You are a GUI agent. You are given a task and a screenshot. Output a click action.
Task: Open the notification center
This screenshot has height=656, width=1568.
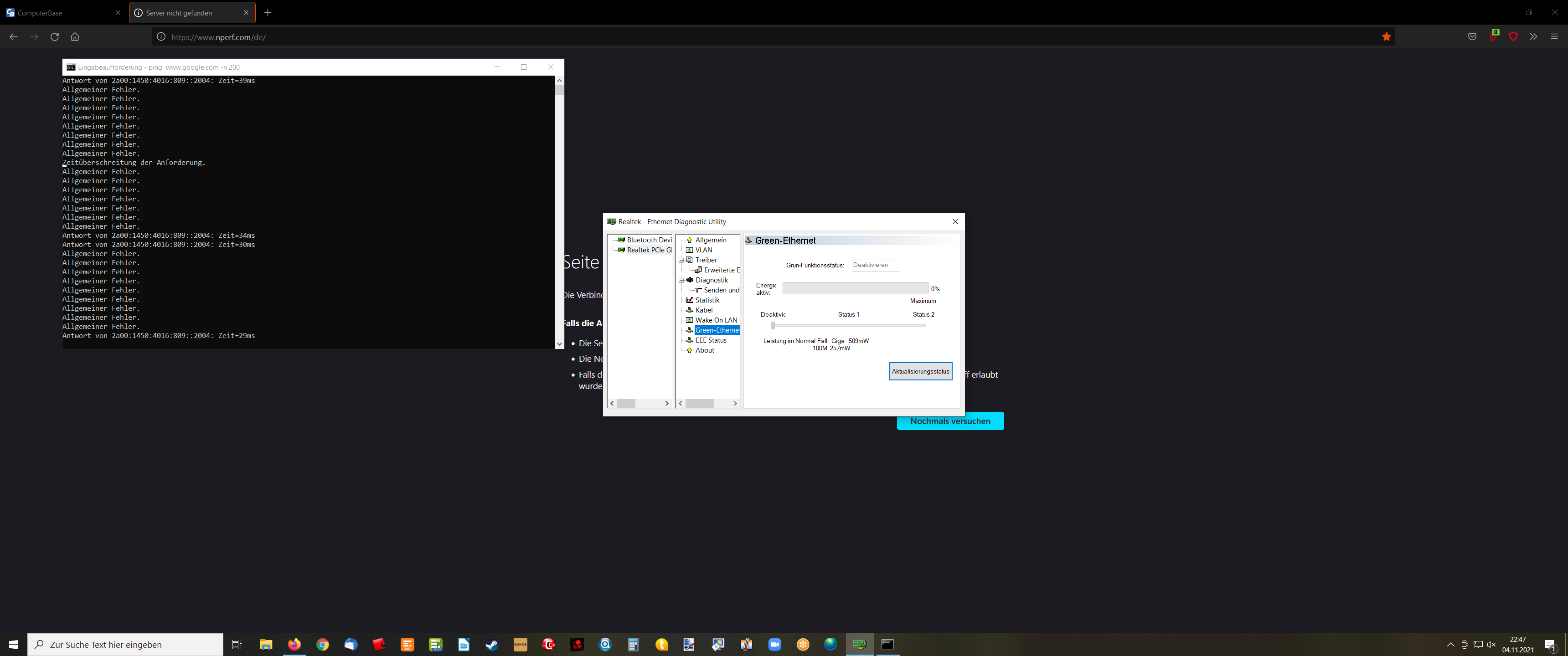(x=1550, y=645)
